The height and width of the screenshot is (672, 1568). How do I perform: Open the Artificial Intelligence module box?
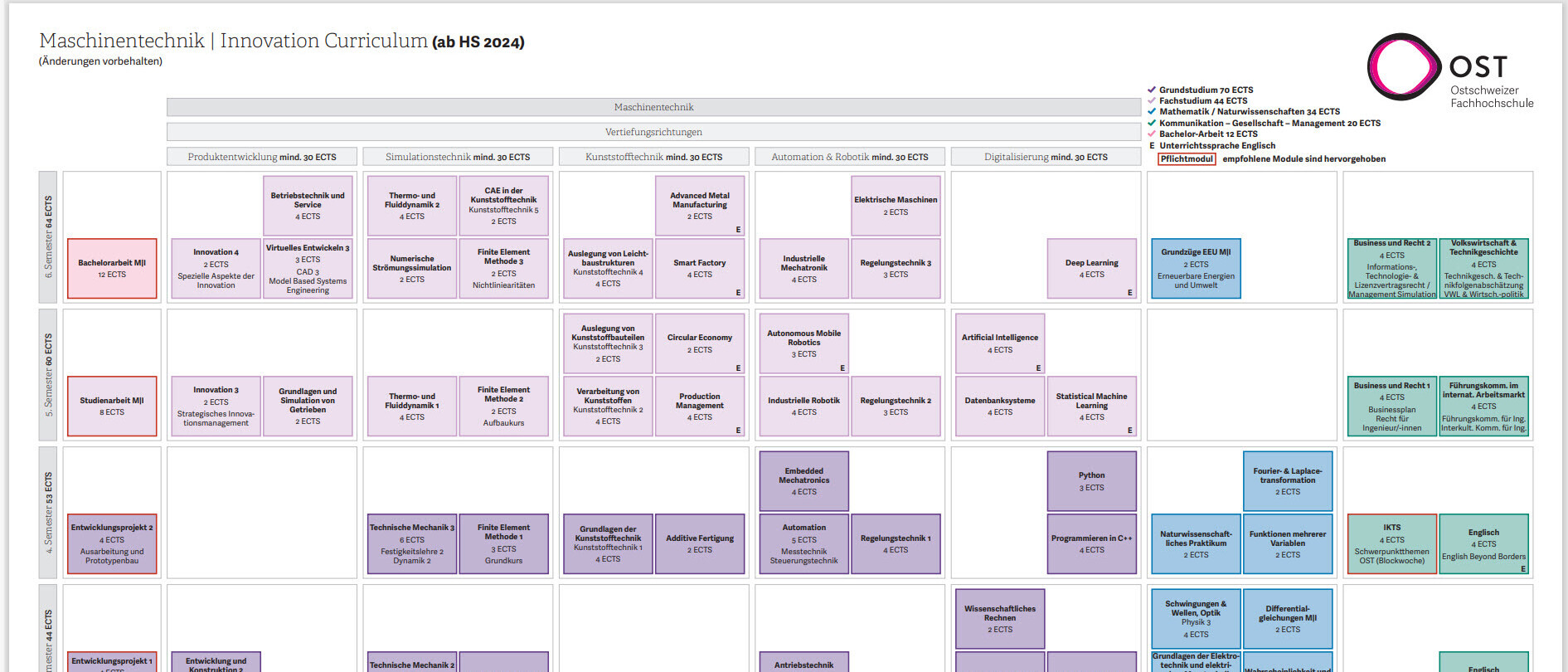[x=999, y=343]
